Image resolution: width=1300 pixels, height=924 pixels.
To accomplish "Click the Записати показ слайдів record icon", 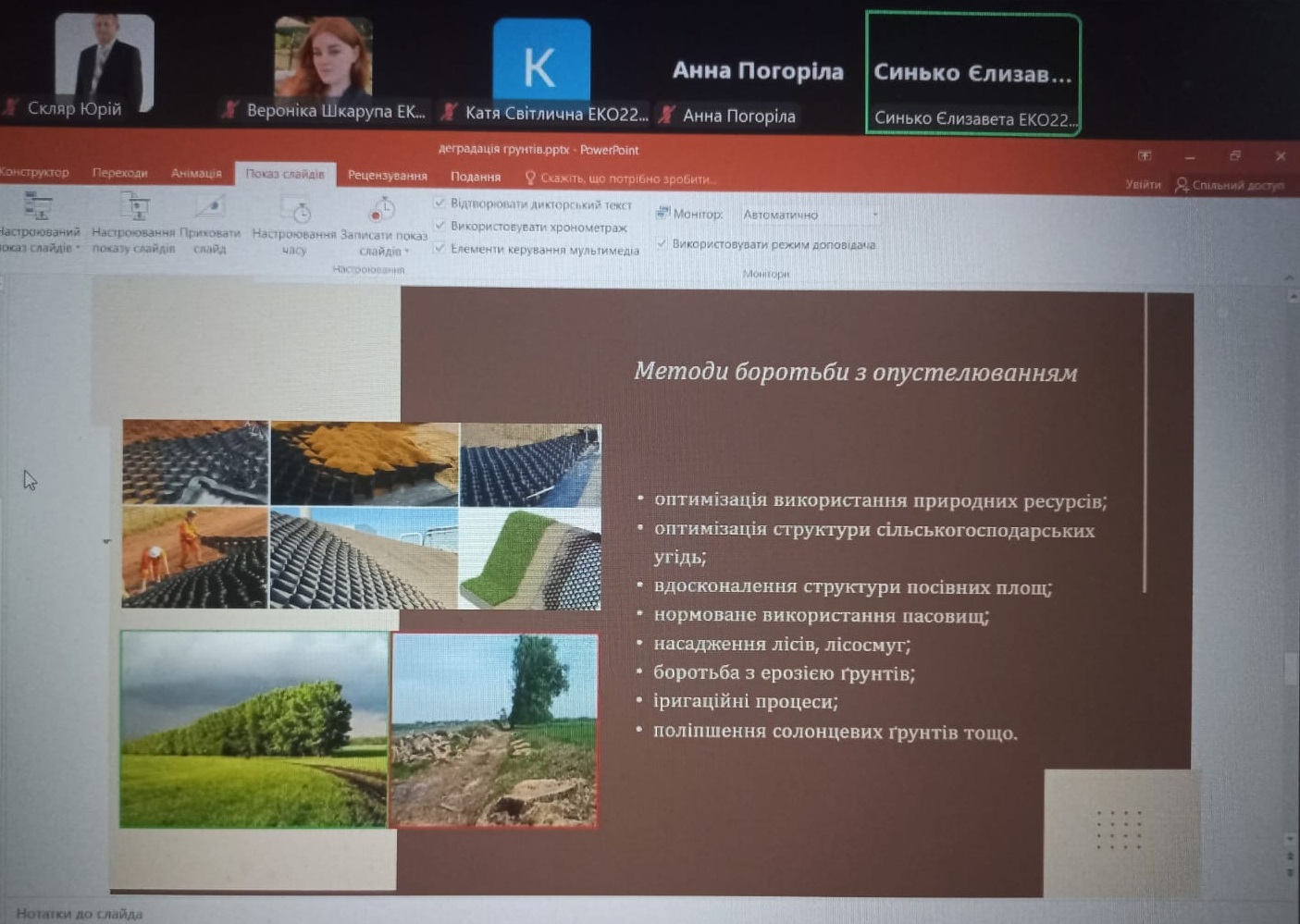I will (381, 210).
